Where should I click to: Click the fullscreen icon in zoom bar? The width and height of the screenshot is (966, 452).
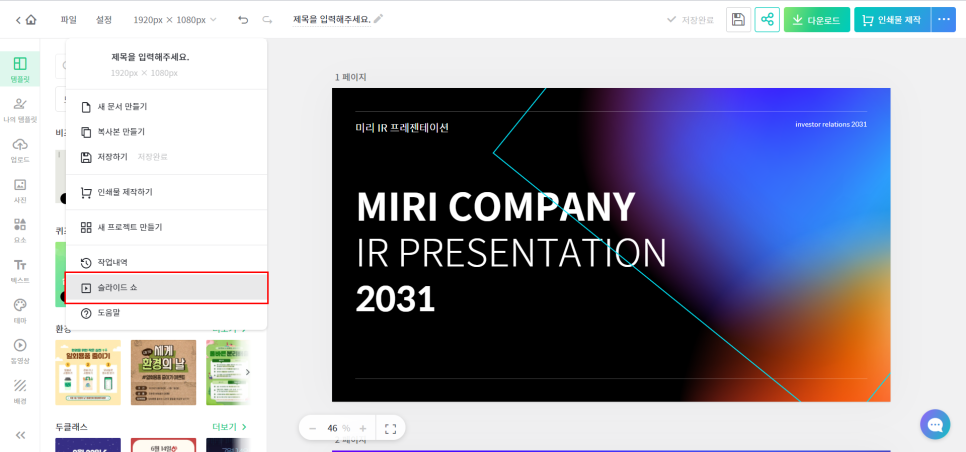pyautogui.click(x=390, y=428)
